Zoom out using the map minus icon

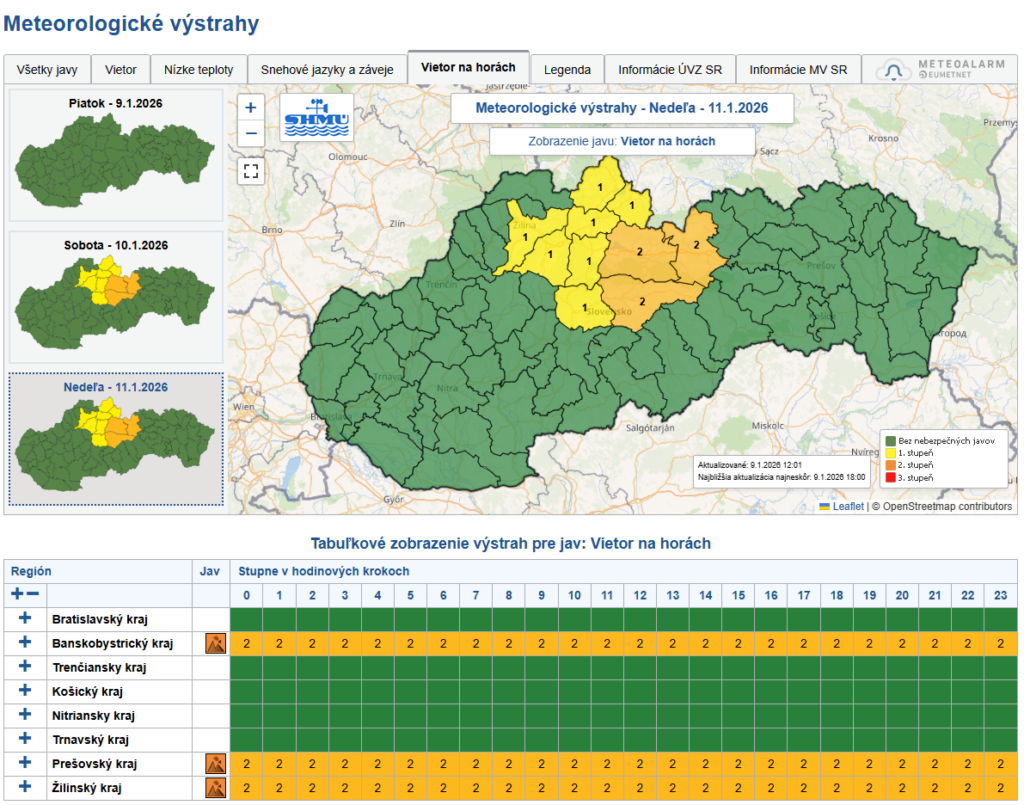pos(250,132)
